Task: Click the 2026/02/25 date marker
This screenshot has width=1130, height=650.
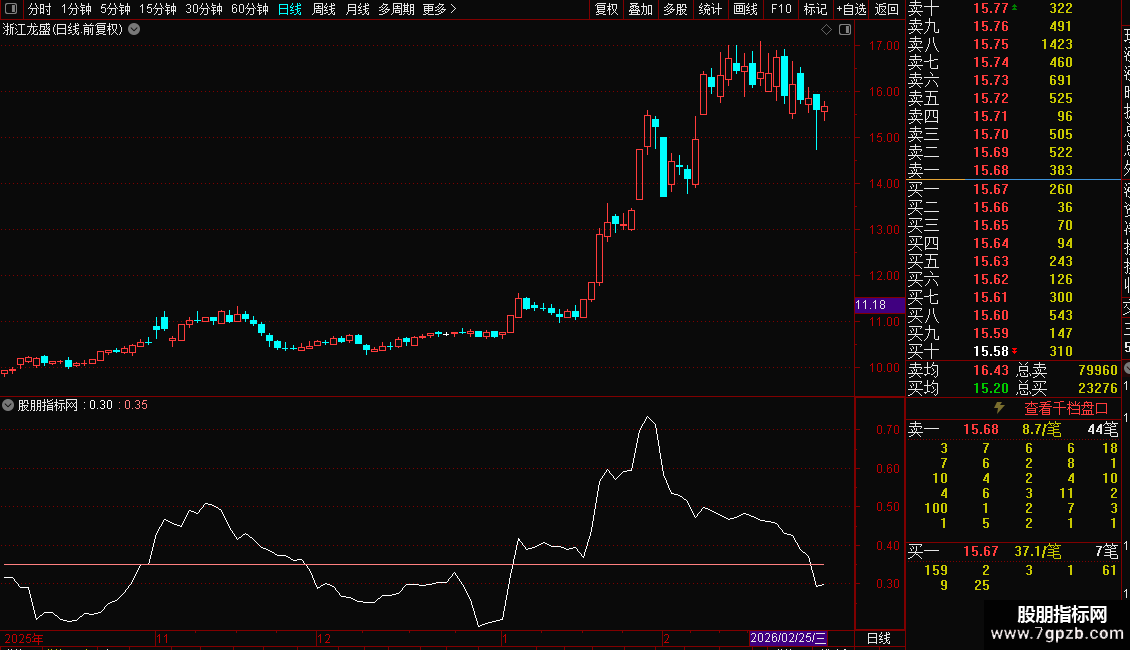Action: [788, 638]
